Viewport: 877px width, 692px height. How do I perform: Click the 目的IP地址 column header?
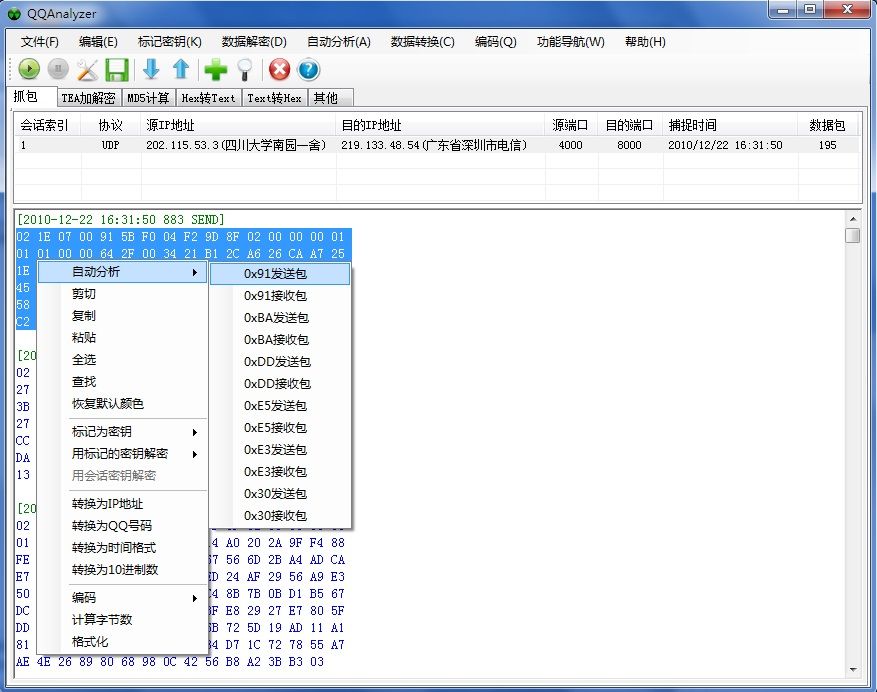(441, 125)
